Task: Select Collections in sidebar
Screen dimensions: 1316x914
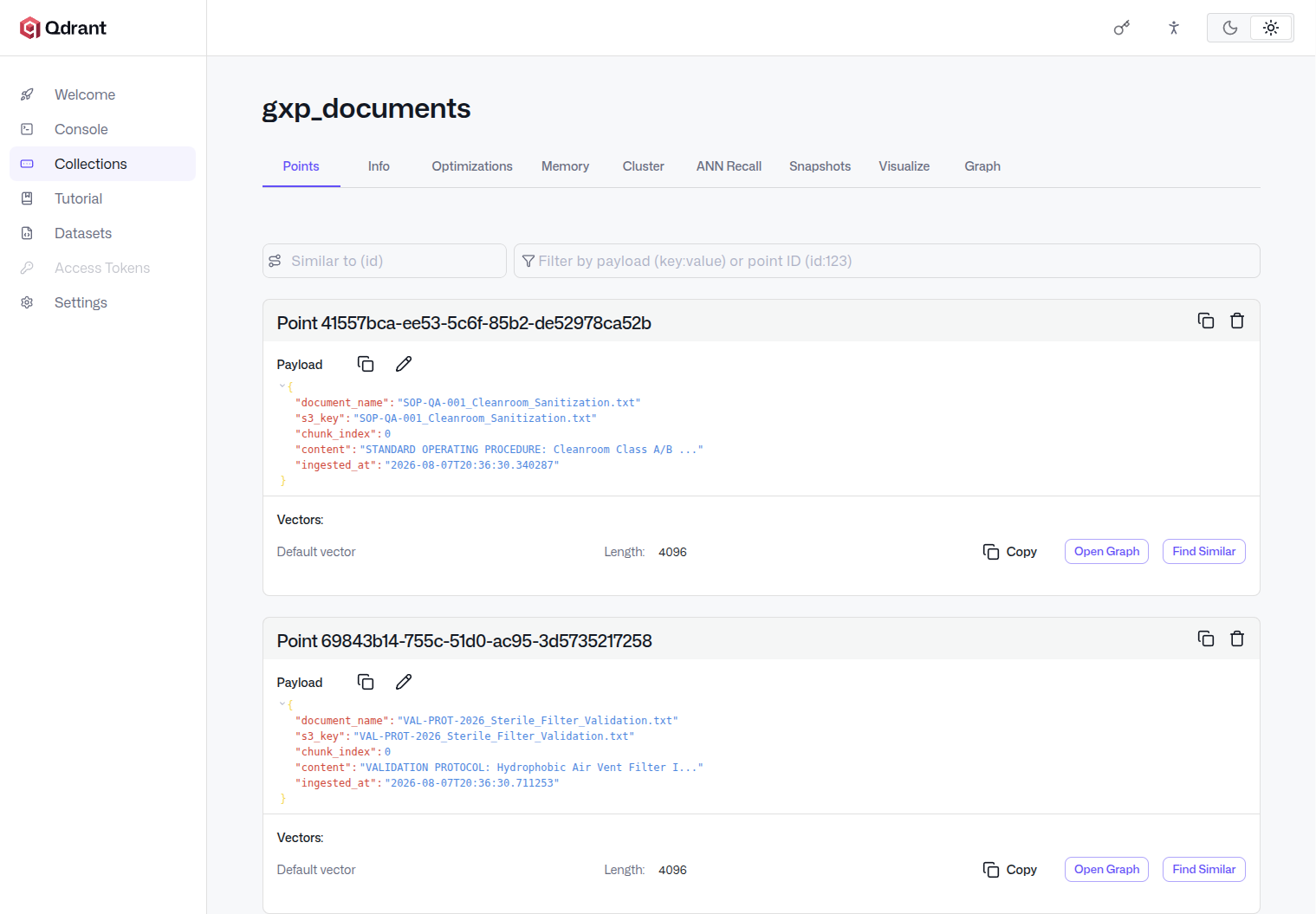Action: [x=102, y=164]
